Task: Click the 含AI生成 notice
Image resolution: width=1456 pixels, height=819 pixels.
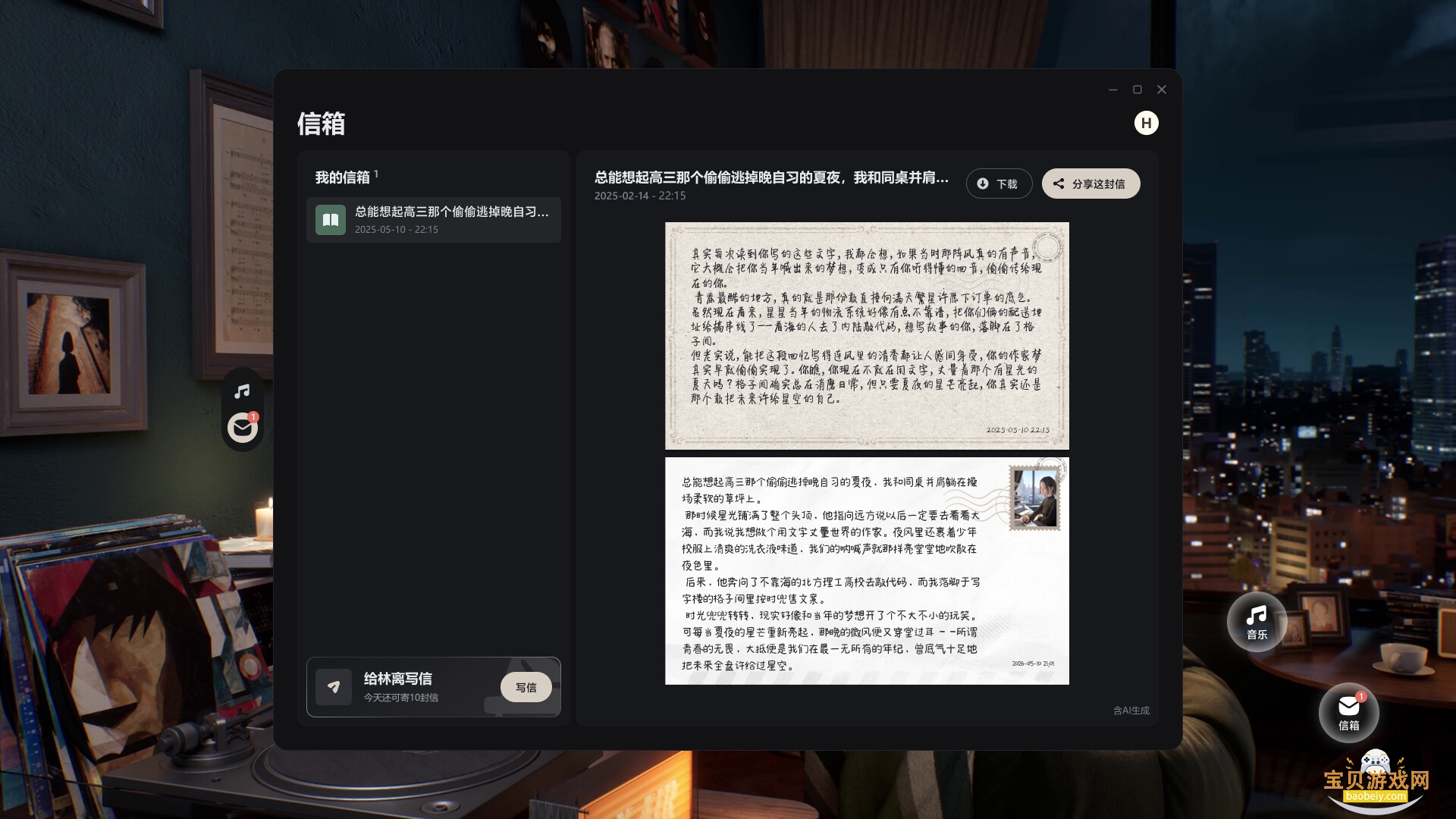Action: click(x=1131, y=711)
